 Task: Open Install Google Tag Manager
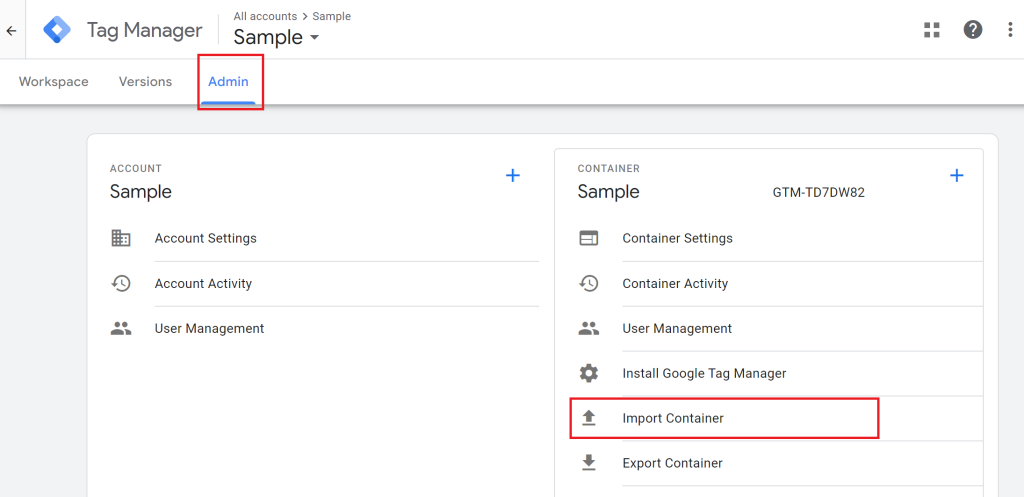click(x=705, y=374)
